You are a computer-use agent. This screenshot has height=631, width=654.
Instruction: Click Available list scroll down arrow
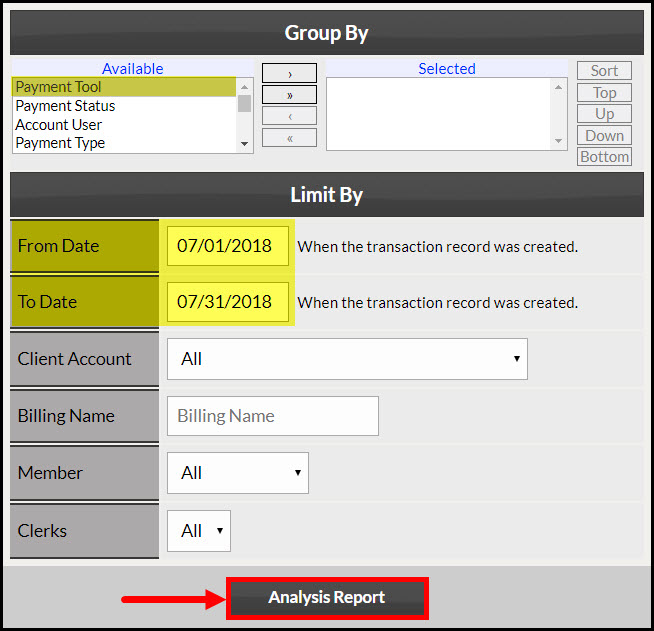244,143
